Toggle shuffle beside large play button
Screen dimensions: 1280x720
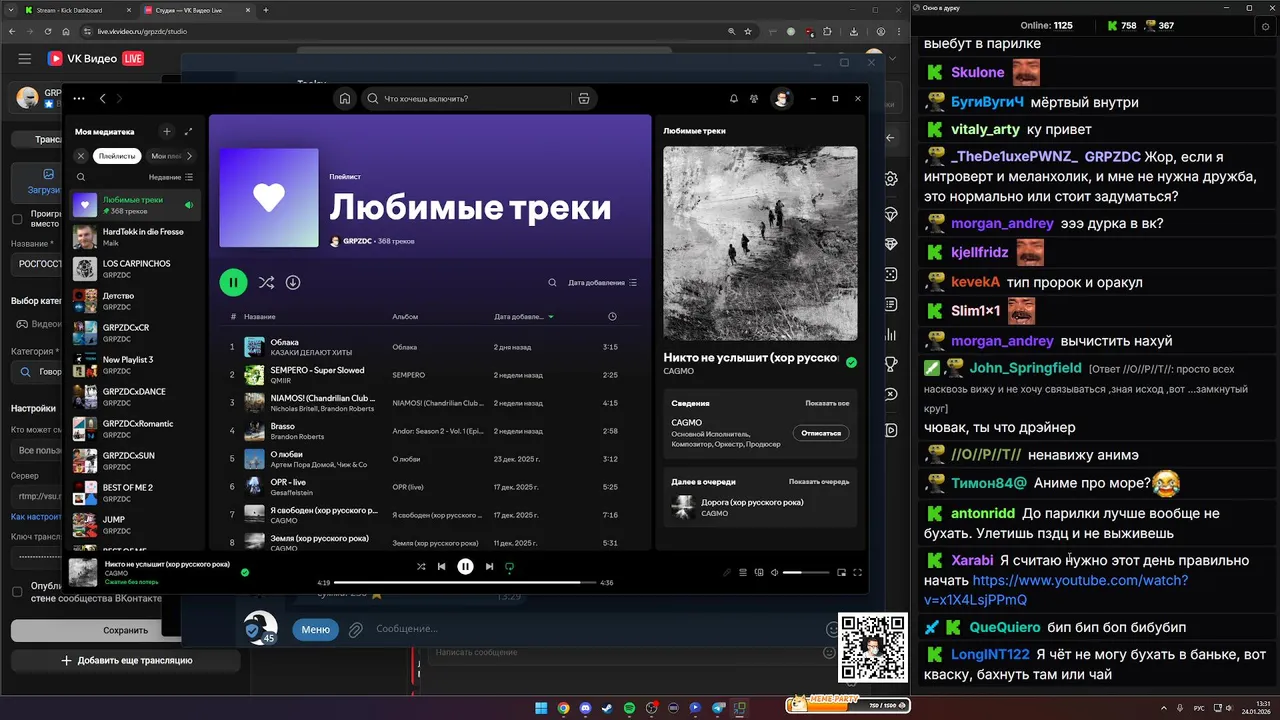tap(266, 283)
